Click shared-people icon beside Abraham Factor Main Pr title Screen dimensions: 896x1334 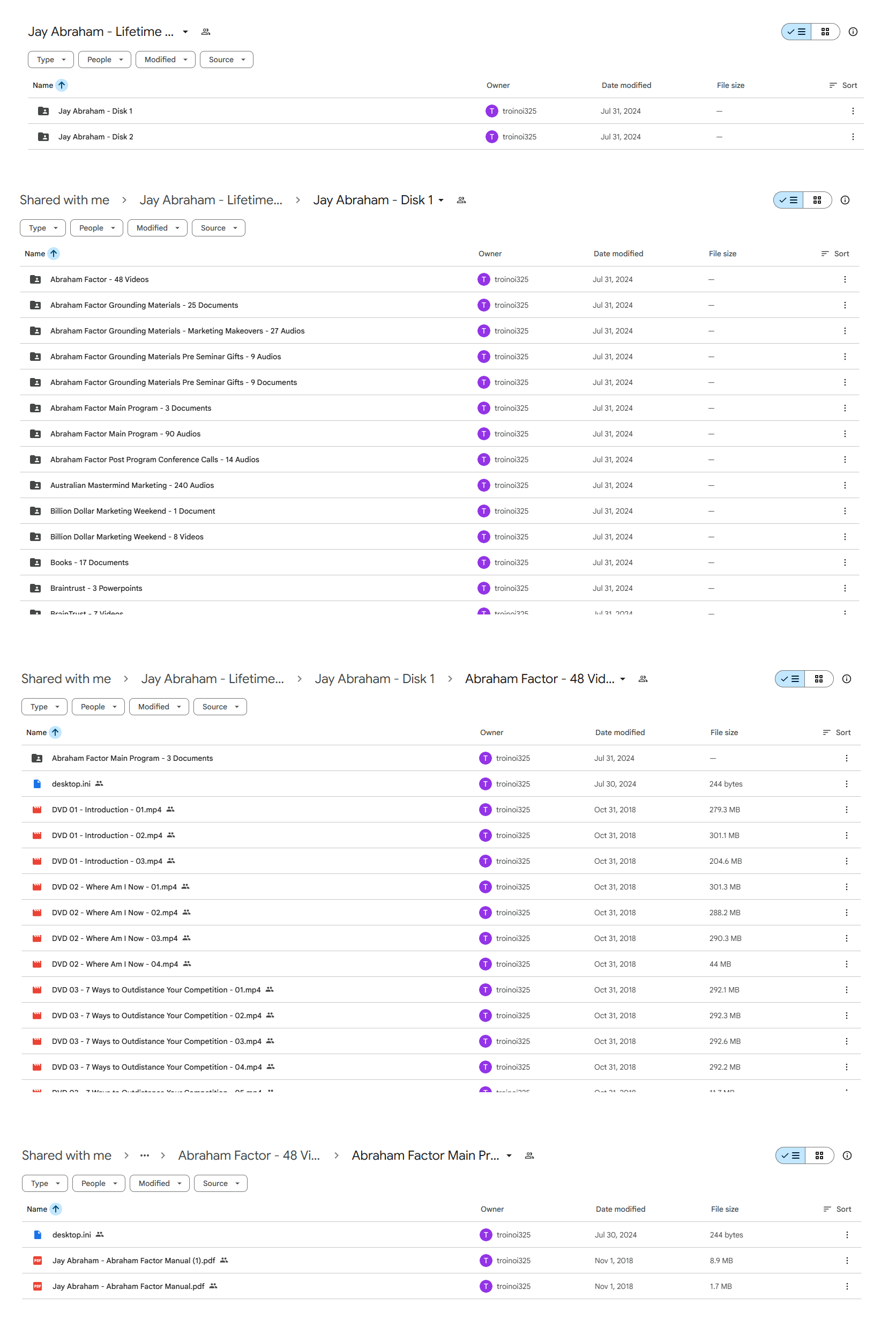click(529, 1155)
